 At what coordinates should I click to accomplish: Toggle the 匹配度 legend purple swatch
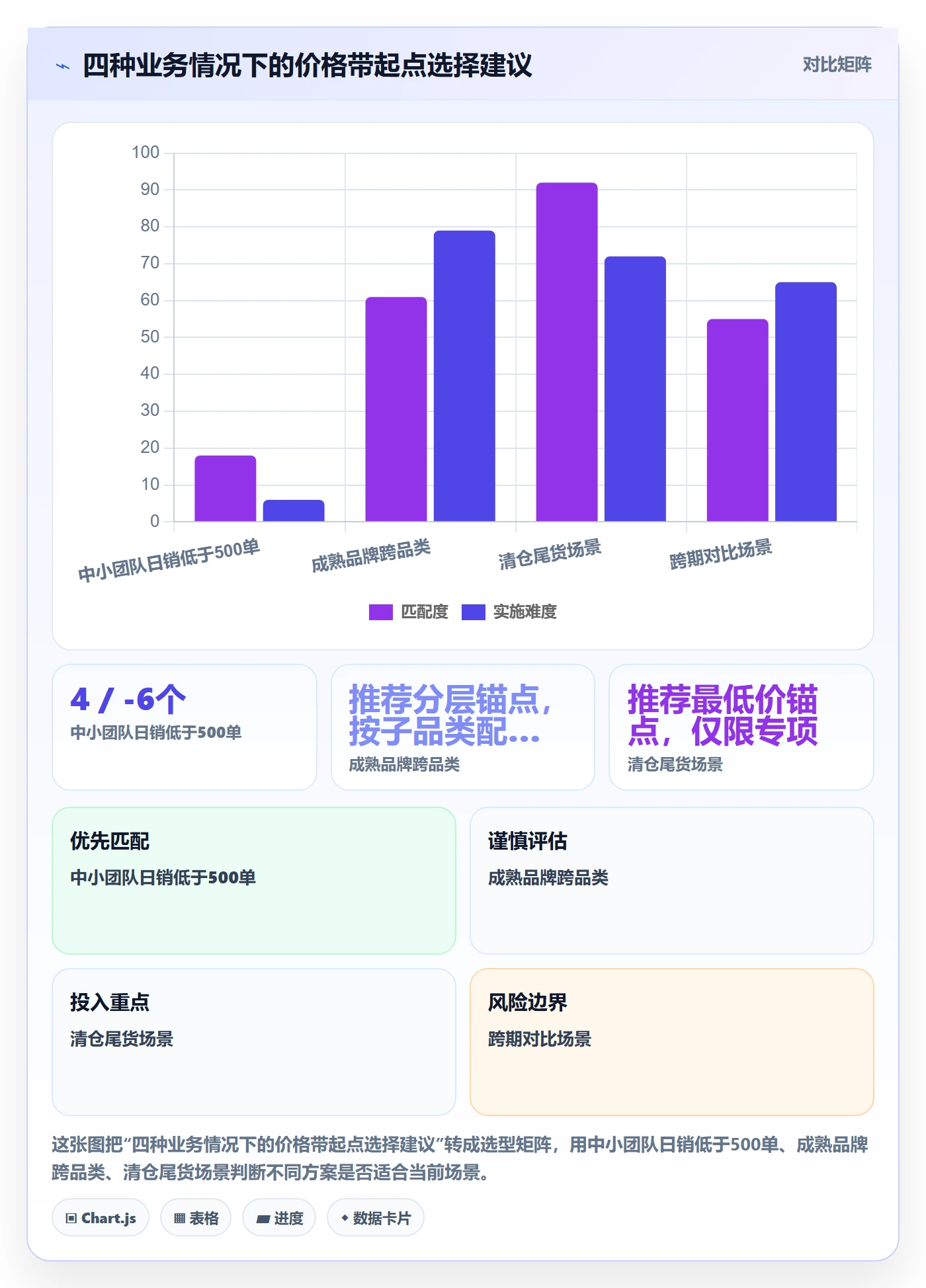[380, 612]
